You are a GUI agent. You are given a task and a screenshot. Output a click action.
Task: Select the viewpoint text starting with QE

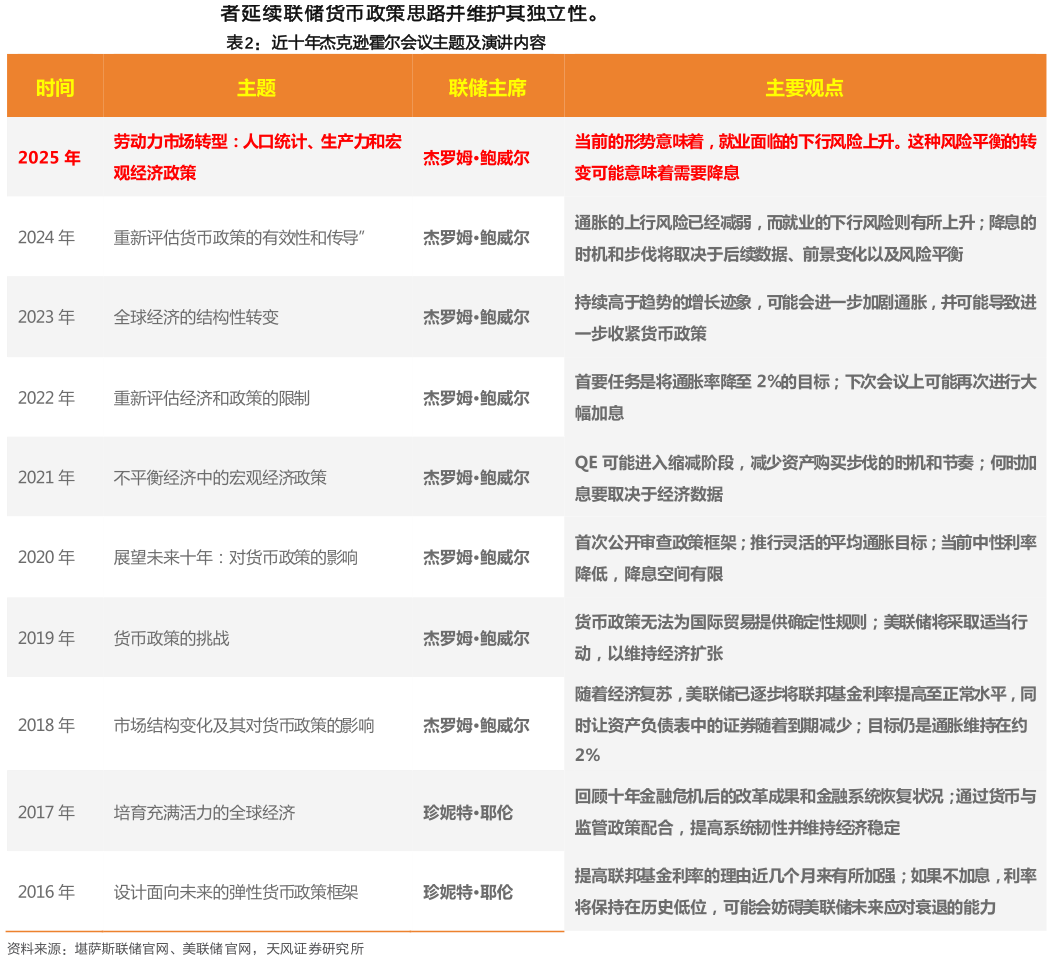click(x=805, y=478)
